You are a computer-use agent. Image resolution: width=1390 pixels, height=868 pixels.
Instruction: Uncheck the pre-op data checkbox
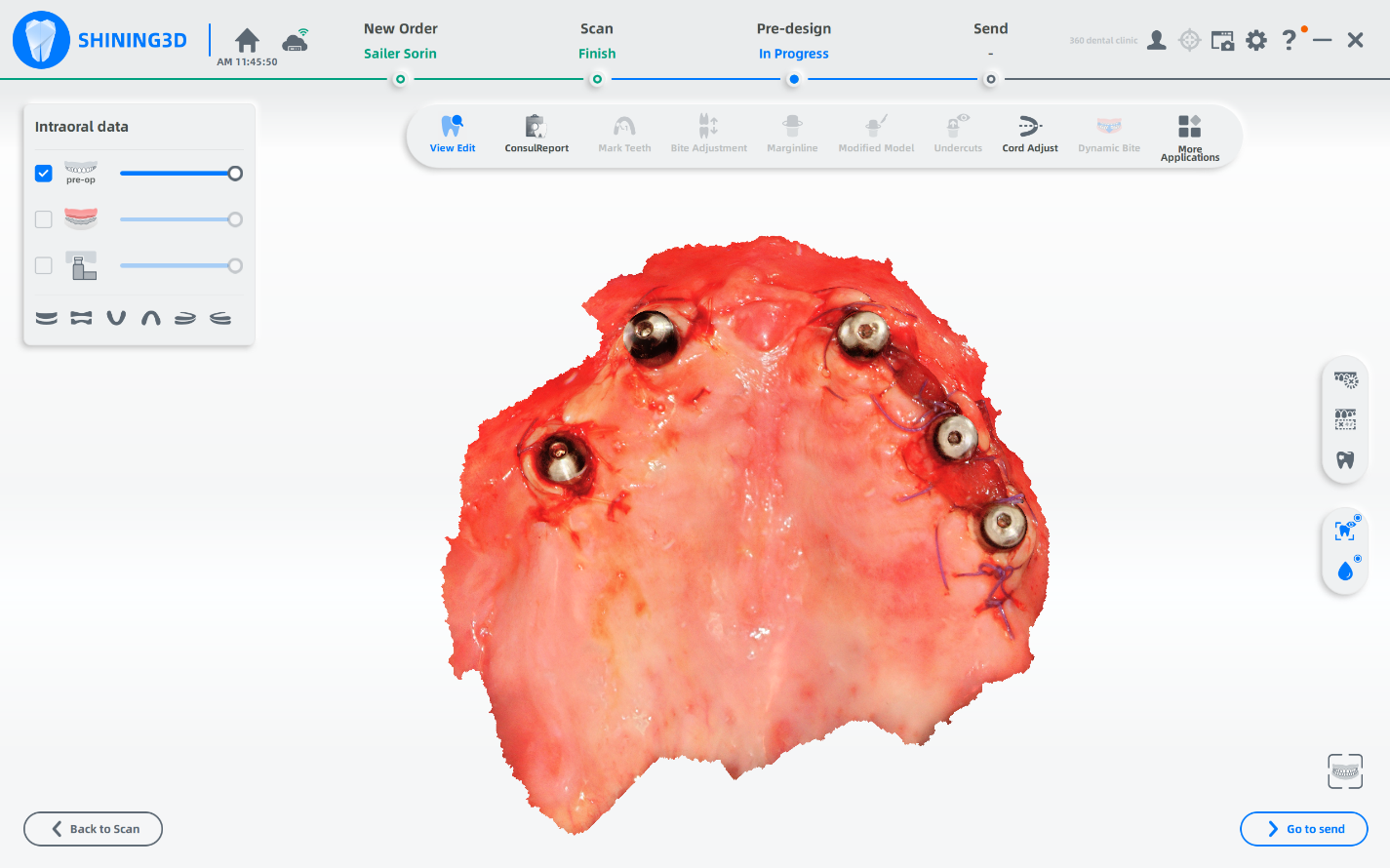(x=44, y=174)
